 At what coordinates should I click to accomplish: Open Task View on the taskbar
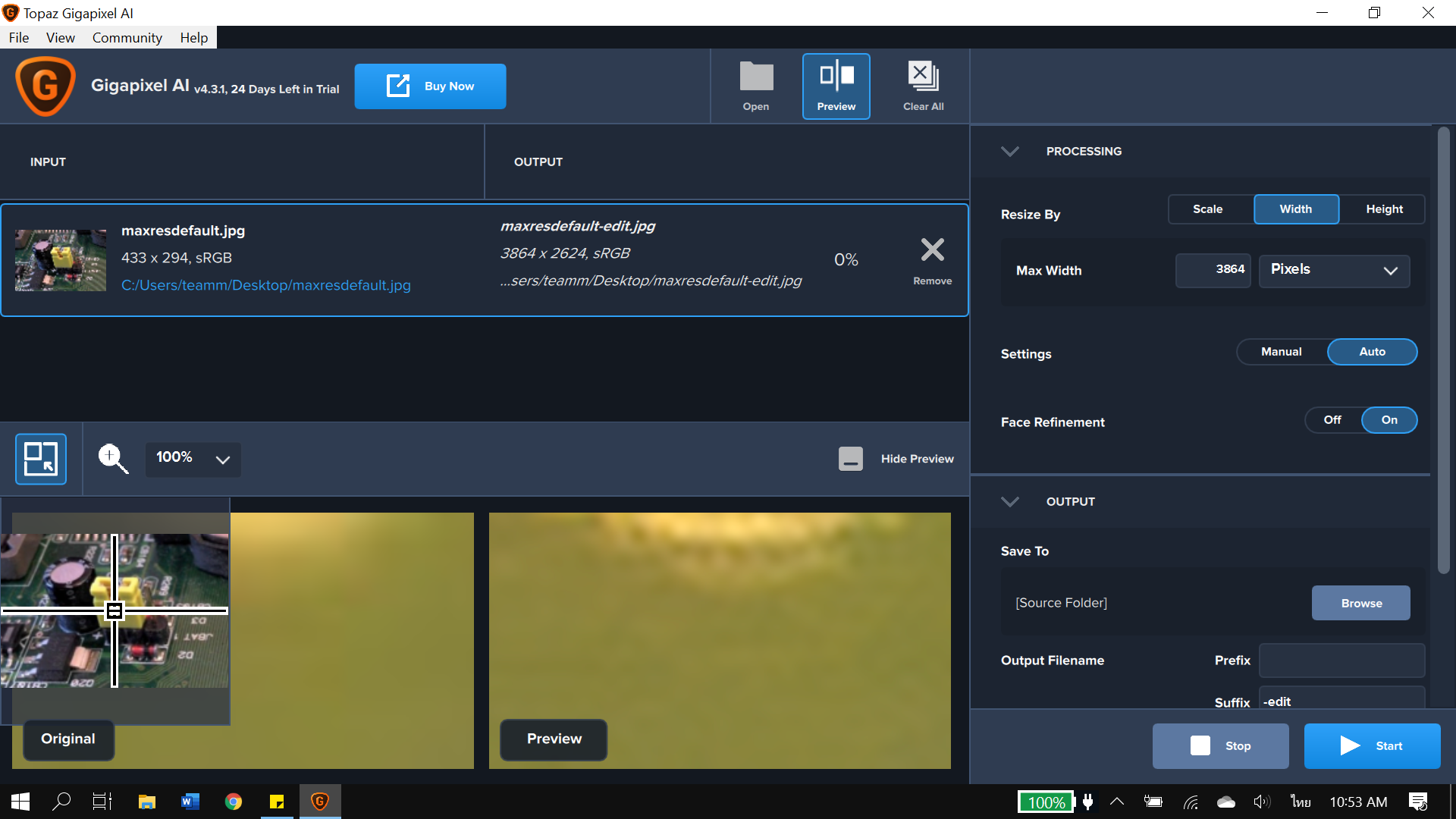pyautogui.click(x=102, y=802)
